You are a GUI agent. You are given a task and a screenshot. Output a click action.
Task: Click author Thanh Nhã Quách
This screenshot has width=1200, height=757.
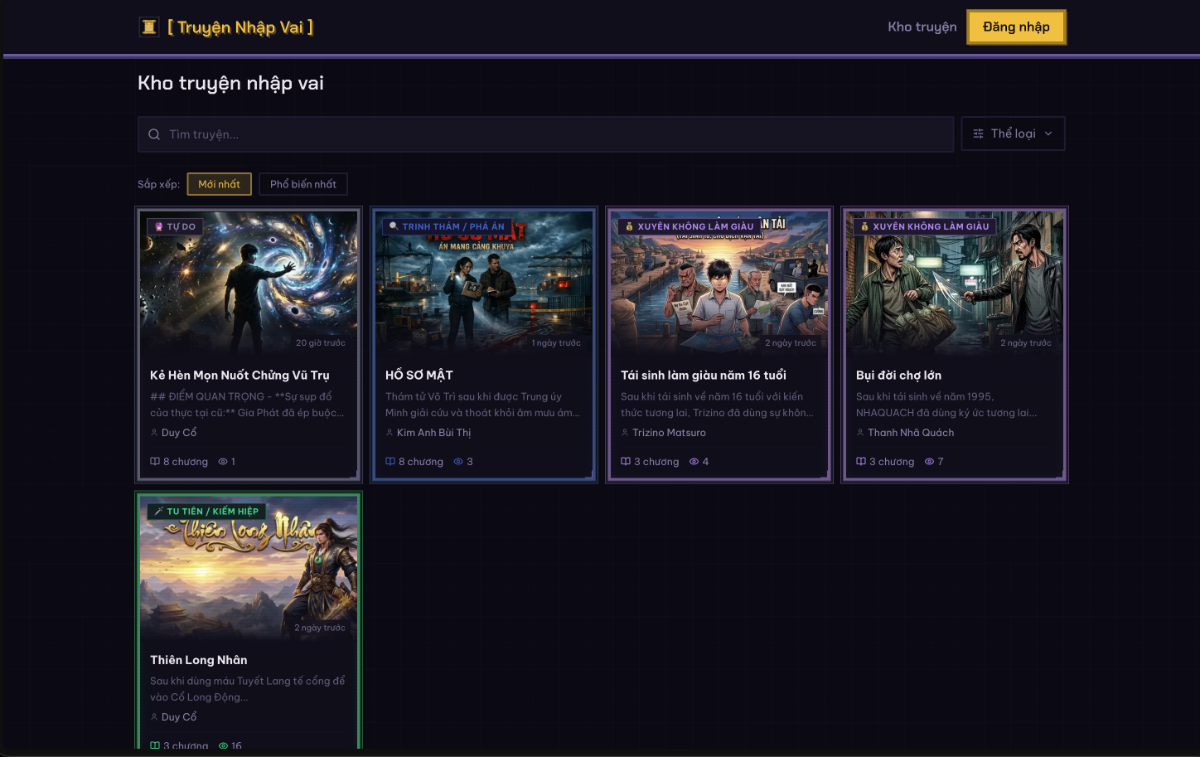(x=911, y=433)
